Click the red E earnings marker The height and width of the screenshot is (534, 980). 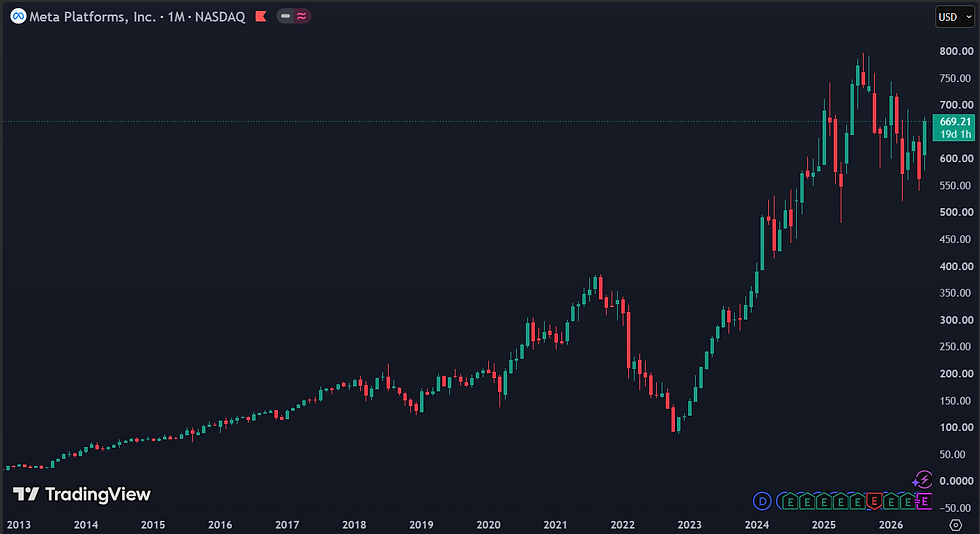[874, 501]
